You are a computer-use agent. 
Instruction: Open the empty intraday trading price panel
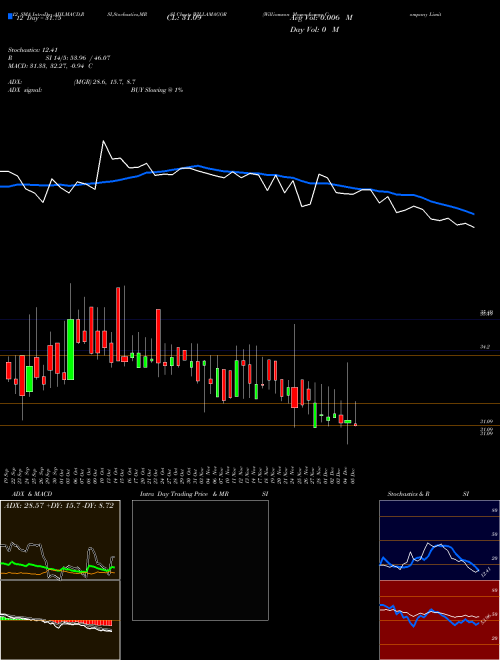coord(200,560)
